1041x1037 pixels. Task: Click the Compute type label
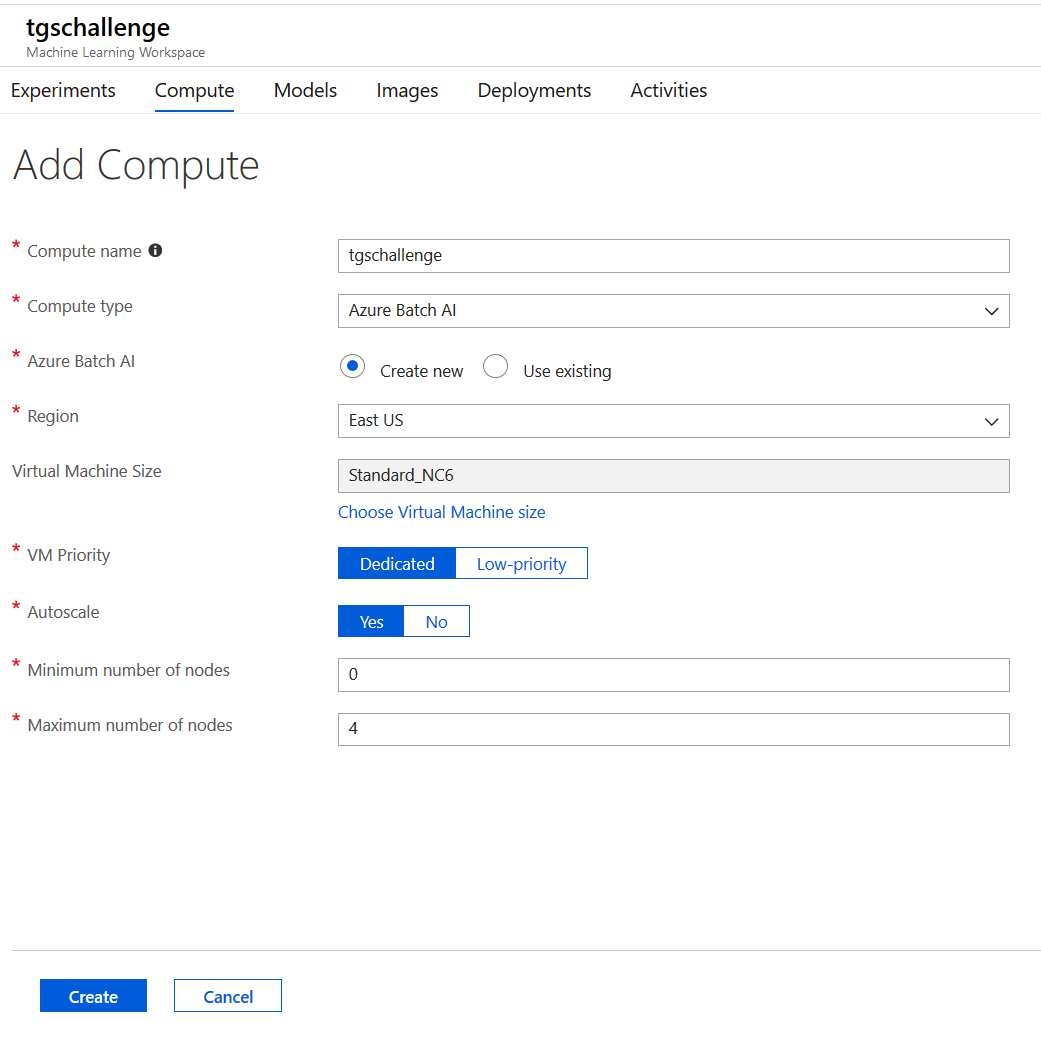(80, 306)
